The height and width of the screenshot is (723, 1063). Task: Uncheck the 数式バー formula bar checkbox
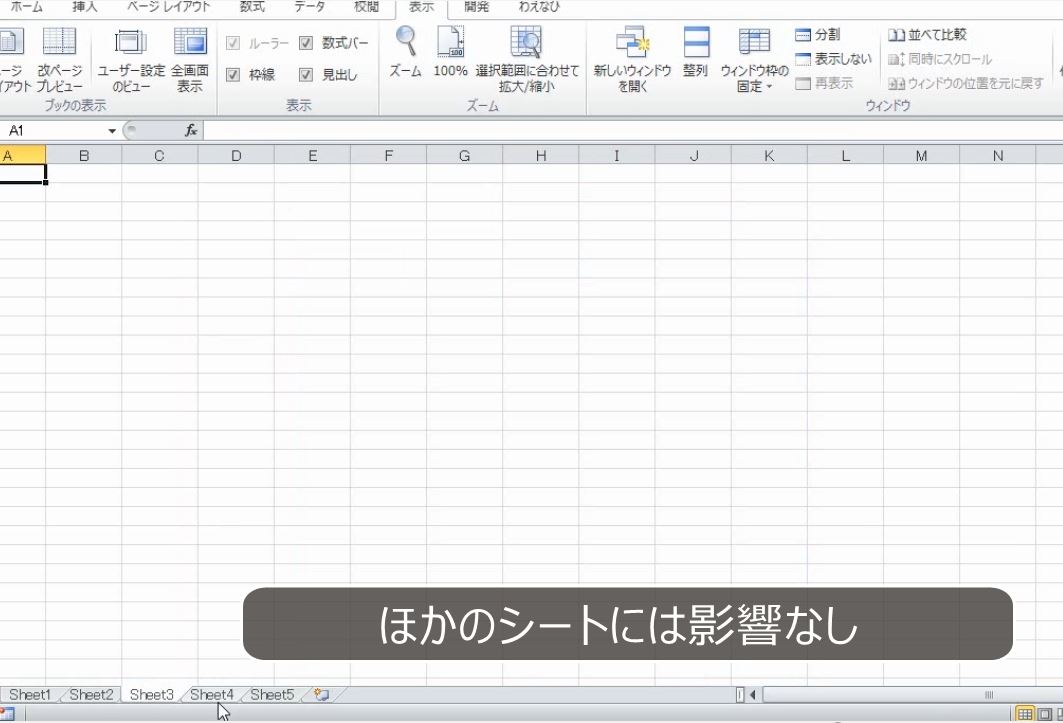click(306, 43)
